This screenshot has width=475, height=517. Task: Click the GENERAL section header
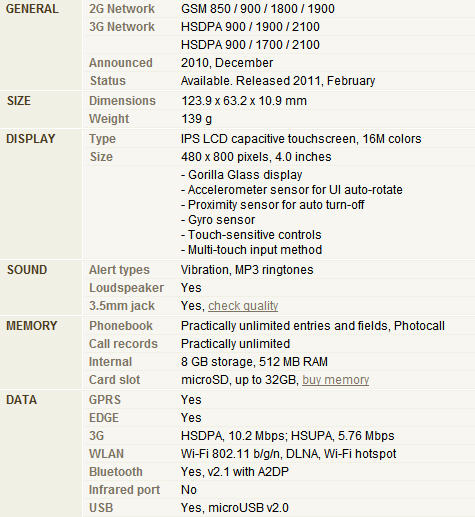click(x=32, y=9)
